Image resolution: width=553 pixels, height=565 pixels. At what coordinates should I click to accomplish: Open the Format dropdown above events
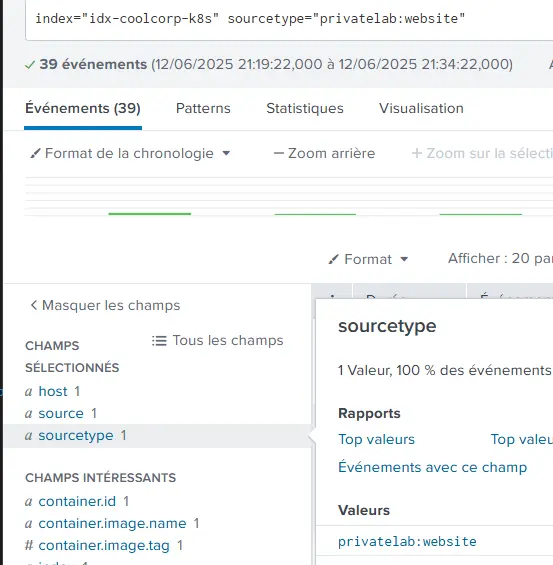(x=368, y=259)
